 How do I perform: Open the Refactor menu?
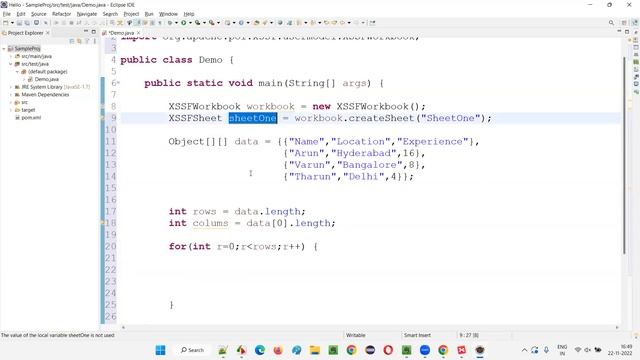tap(62, 14)
